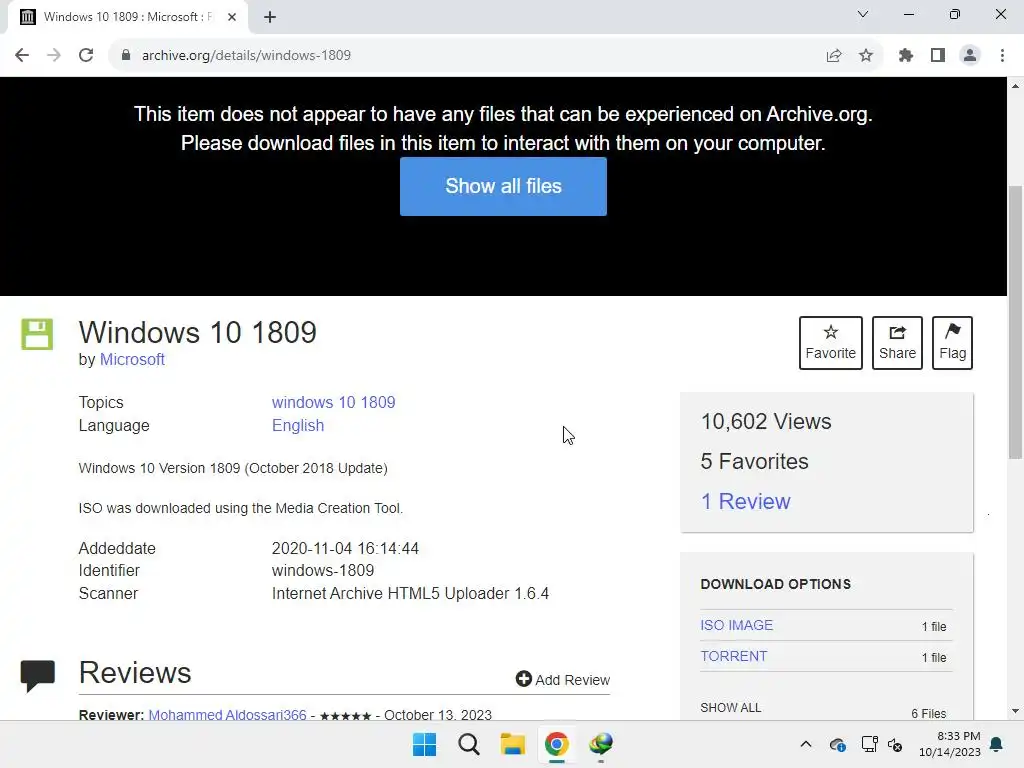View site information lock icon
Image resolution: width=1024 pixels, height=768 pixels.
pyautogui.click(x=126, y=56)
